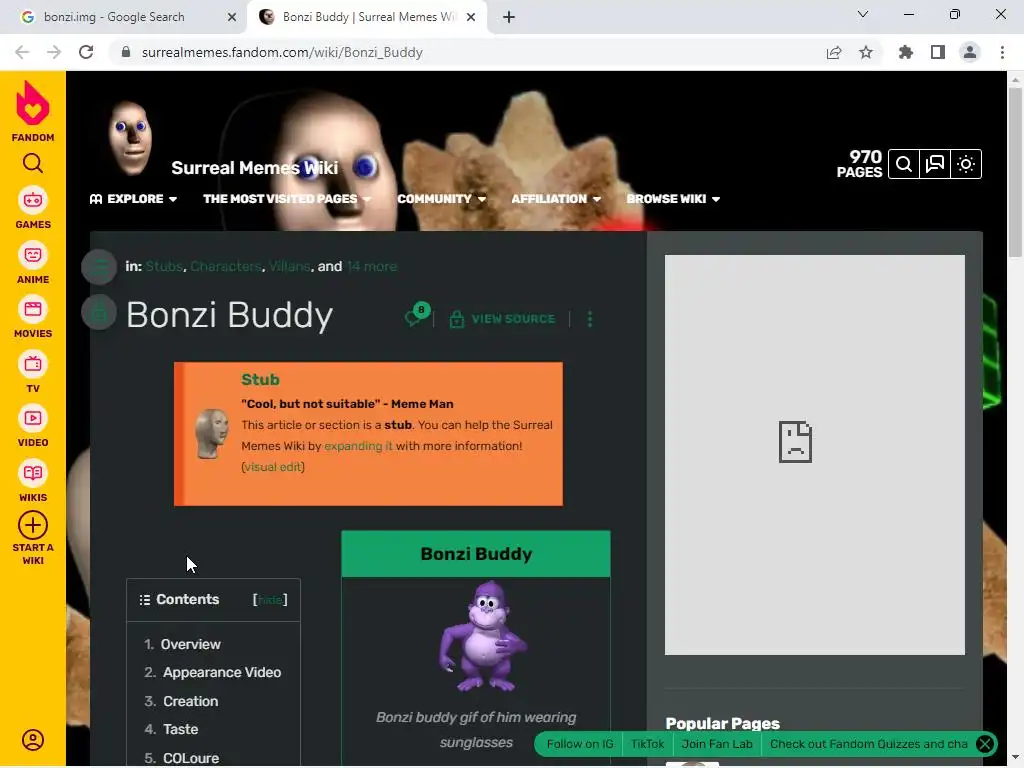Open the Wikis section icon
The height and width of the screenshot is (768, 1024).
[33, 473]
